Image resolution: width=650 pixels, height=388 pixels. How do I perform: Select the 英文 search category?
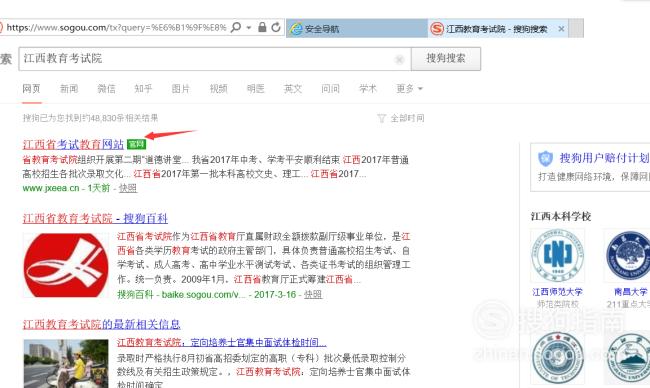tap(293, 89)
